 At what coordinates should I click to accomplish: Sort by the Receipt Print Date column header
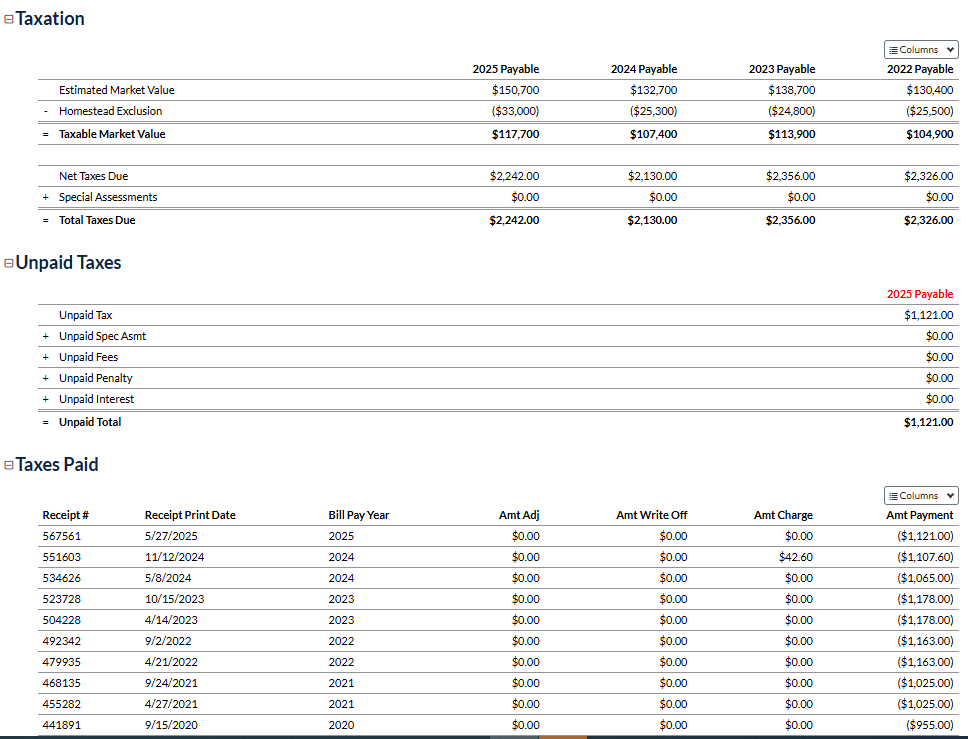click(190, 515)
